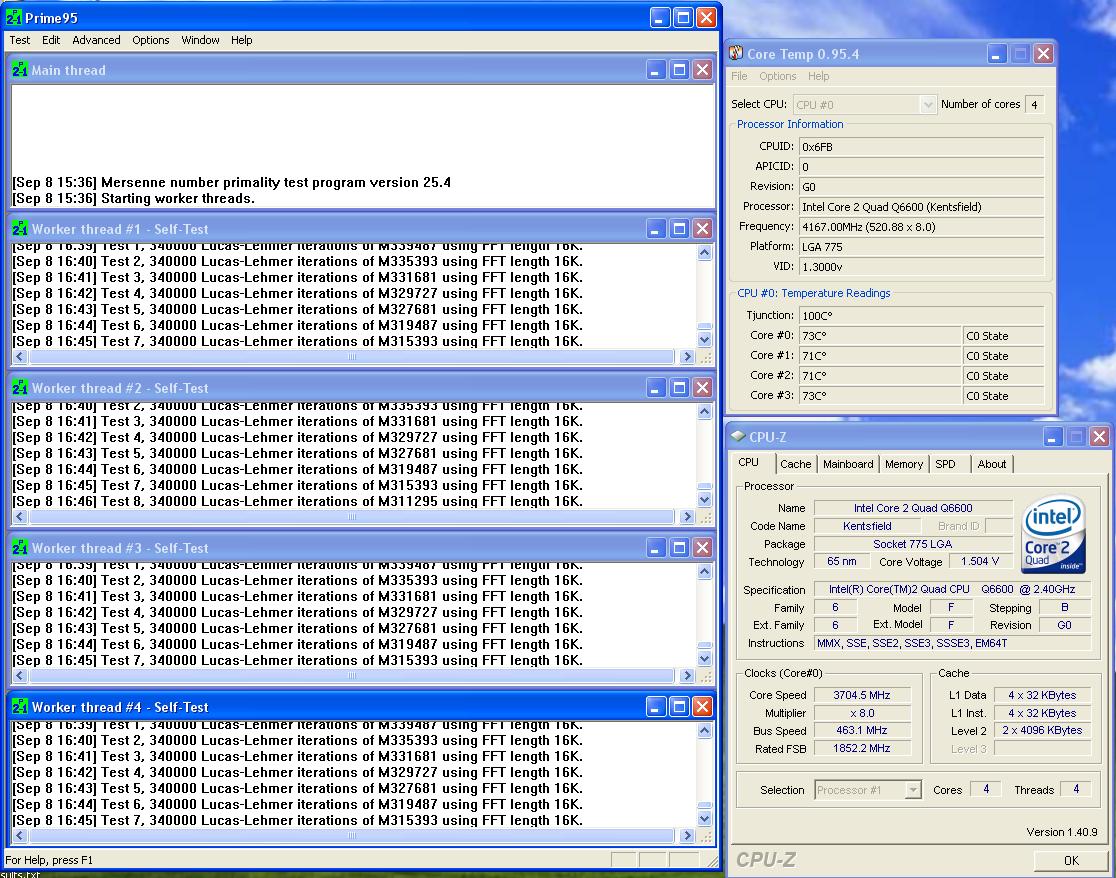Switch to the Mainboard tab in CPU-Z
The width and height of the screenshot is (1116, 878).
click(848, 464)
